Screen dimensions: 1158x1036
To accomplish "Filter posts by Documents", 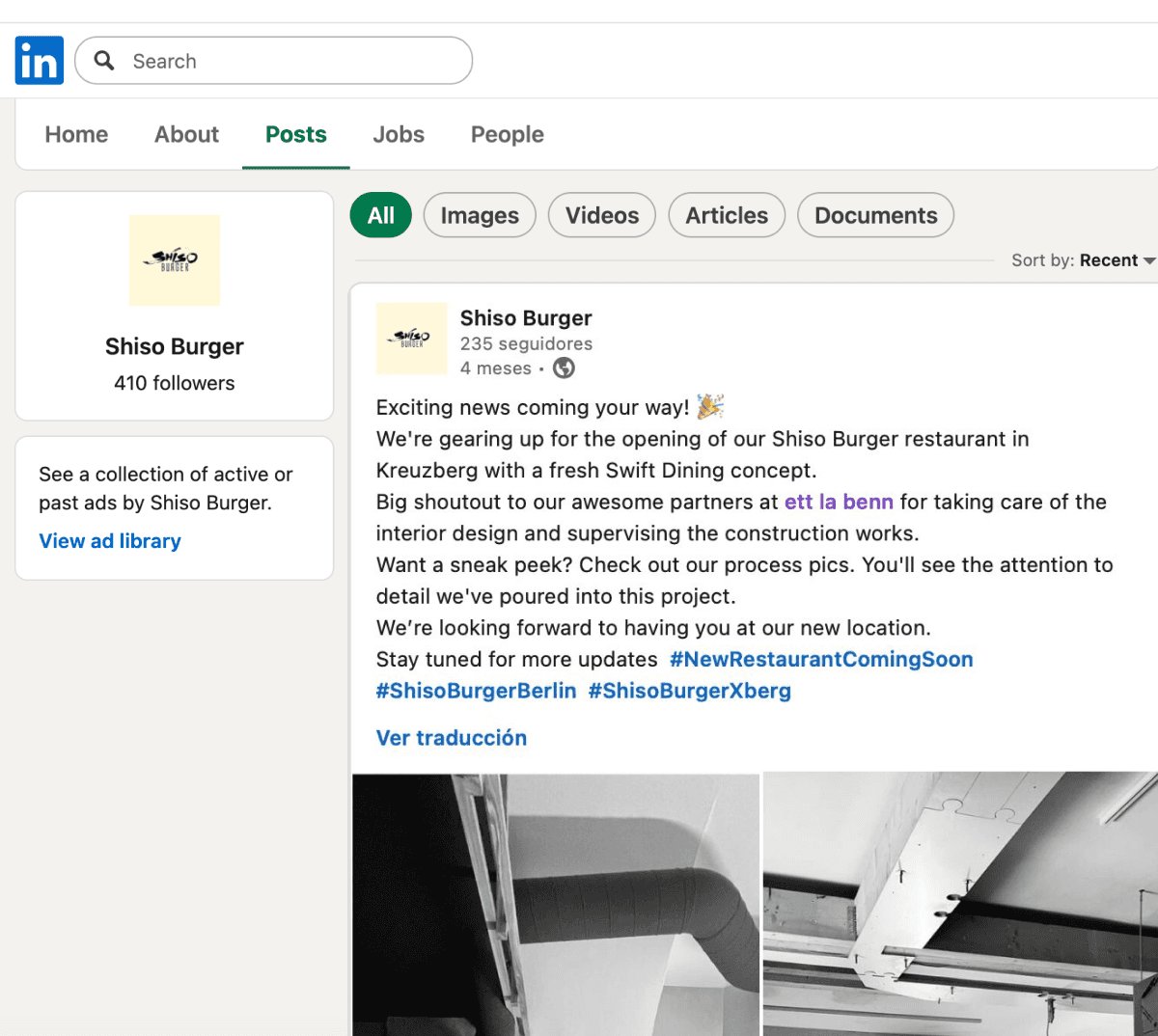I will point(876,215).
